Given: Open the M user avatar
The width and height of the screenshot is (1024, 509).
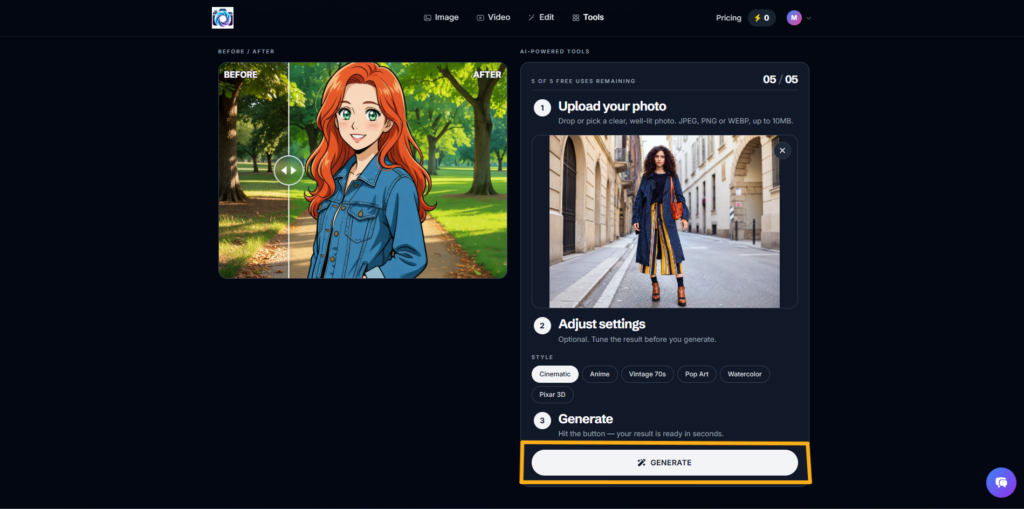Looking at the screenshot, I should 794,18.
